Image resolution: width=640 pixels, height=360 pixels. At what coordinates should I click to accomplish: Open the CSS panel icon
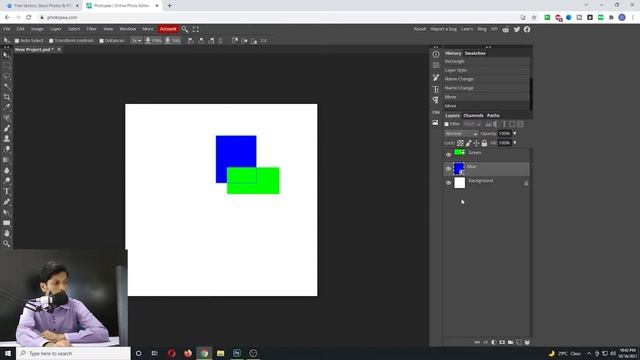(436, 112)
